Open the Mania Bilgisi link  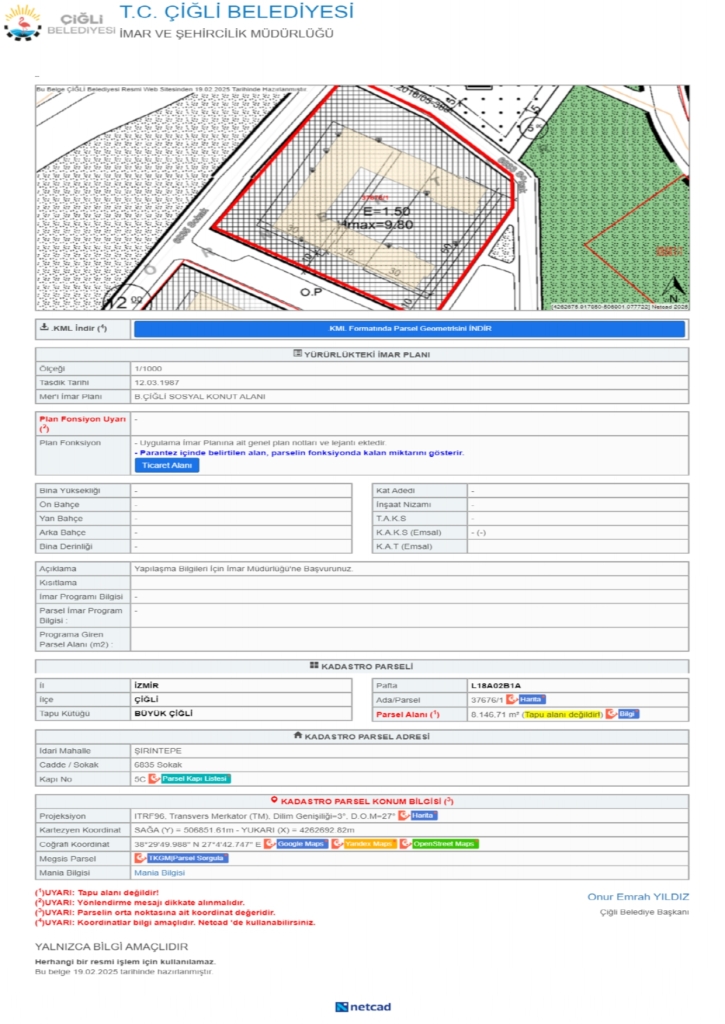point(159,872)
